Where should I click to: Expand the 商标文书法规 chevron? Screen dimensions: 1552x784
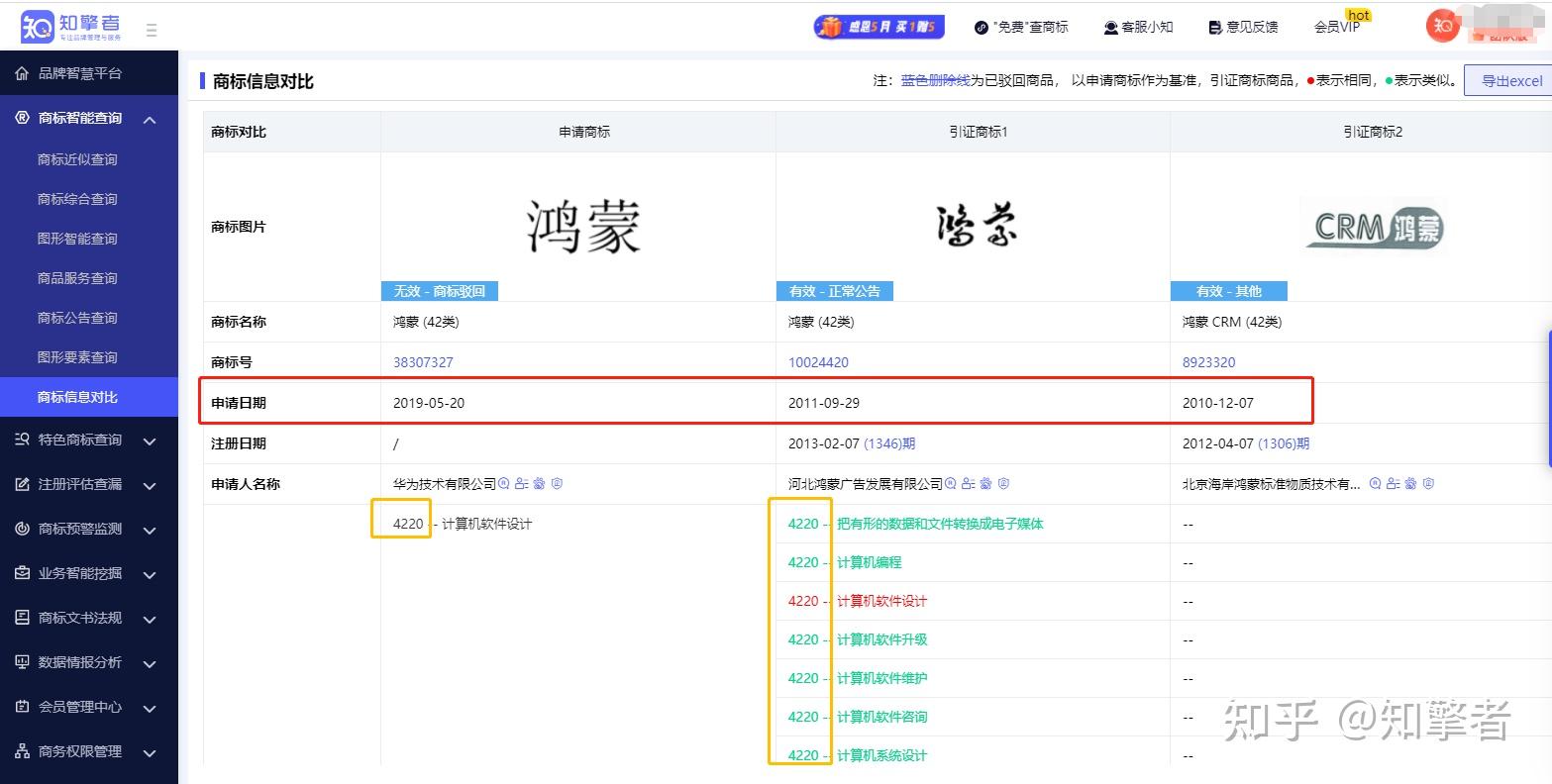coord(150,620)
